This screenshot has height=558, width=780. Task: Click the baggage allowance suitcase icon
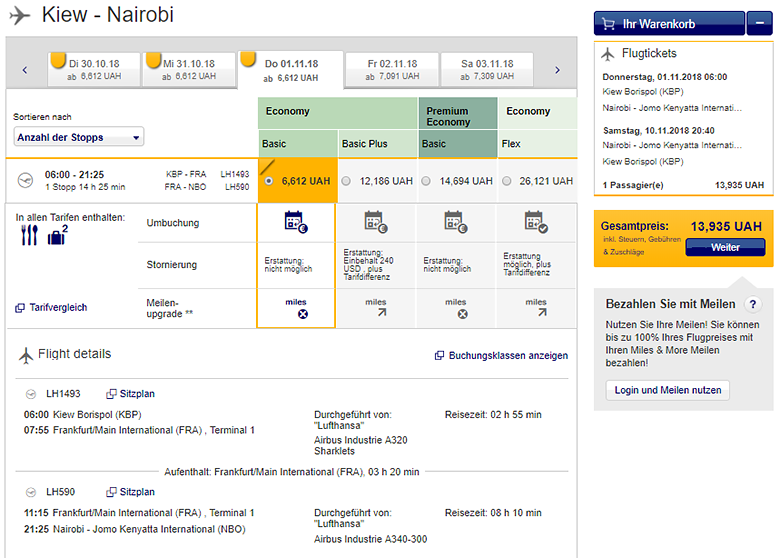click(x=58, y=236)
